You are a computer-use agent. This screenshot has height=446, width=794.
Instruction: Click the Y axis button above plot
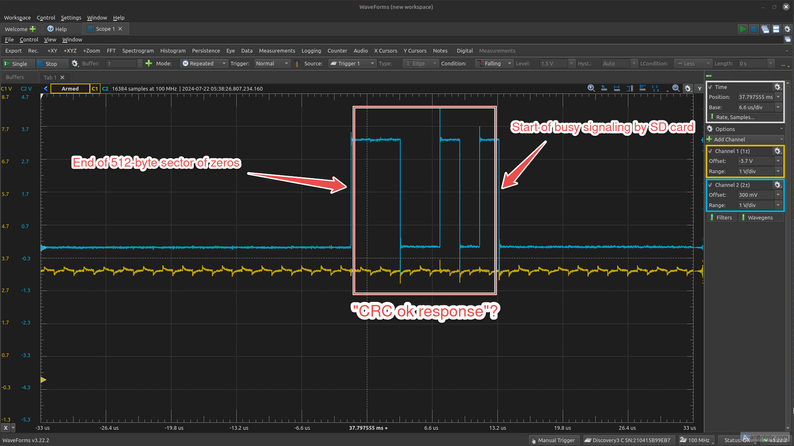pos(699,88)
